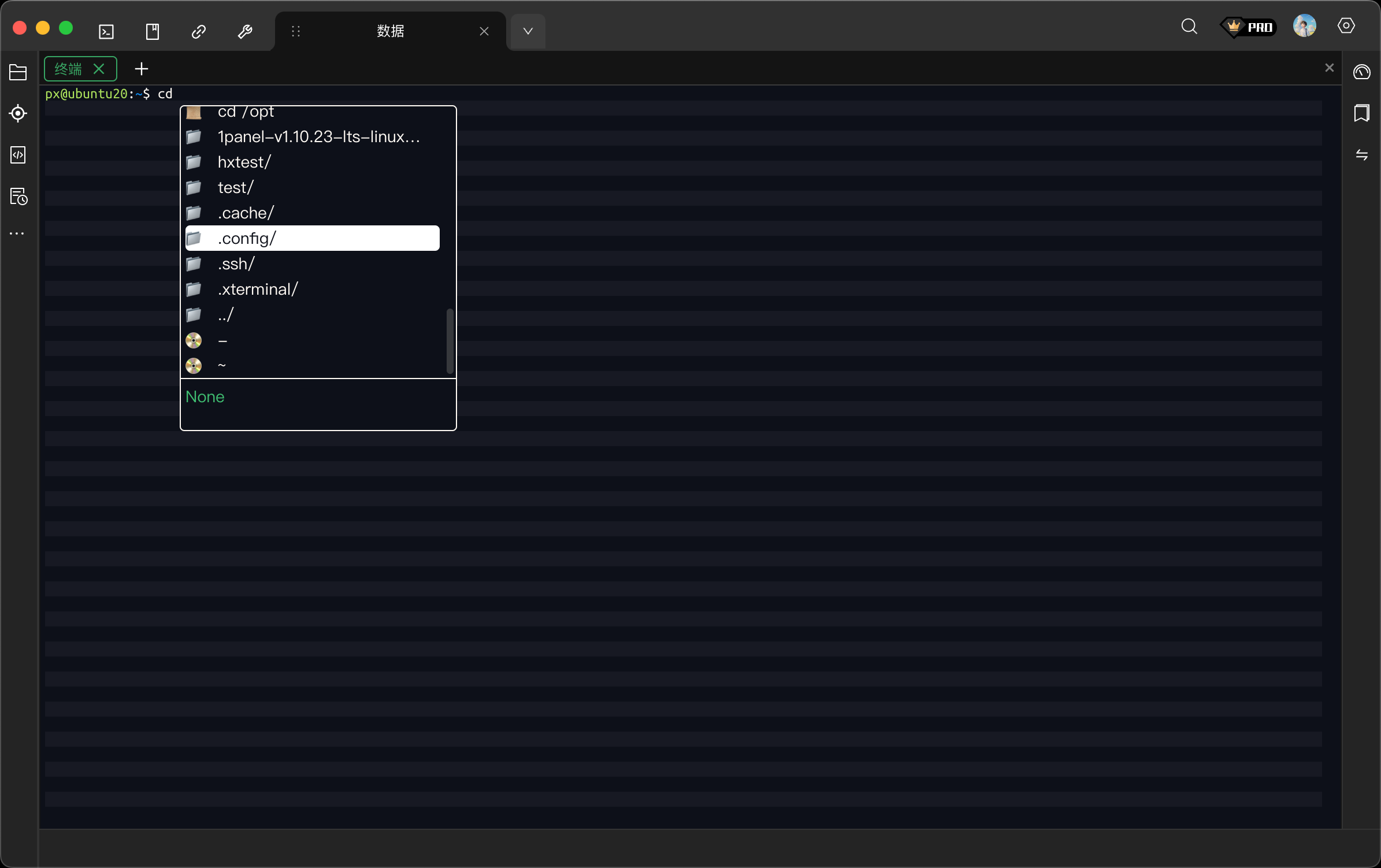Switch to the 数据 session tab
The height and width of the screenshot is (868, 1381).
click(x=390, y=31)
